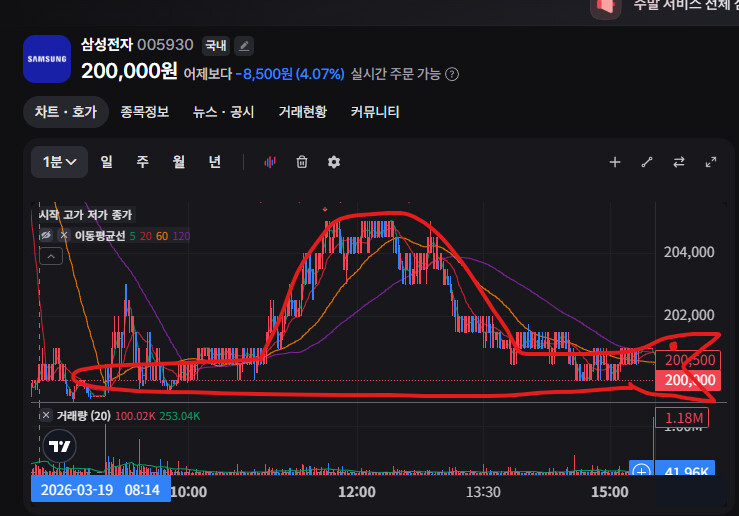
Task: Open the 뉴스 · 공시 tab
Action: pos(223,112)
